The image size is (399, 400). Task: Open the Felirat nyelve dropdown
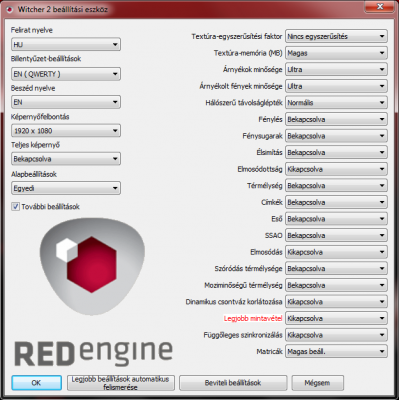pyautogui.click(x=66, y=44)
